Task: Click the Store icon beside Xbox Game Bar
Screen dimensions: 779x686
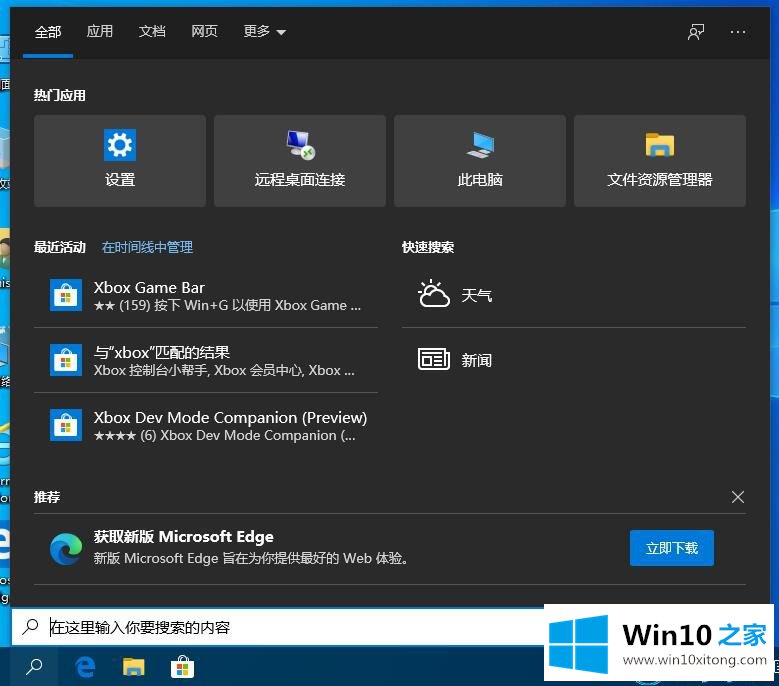Action: pyautogui.click(x=66, y=295)
